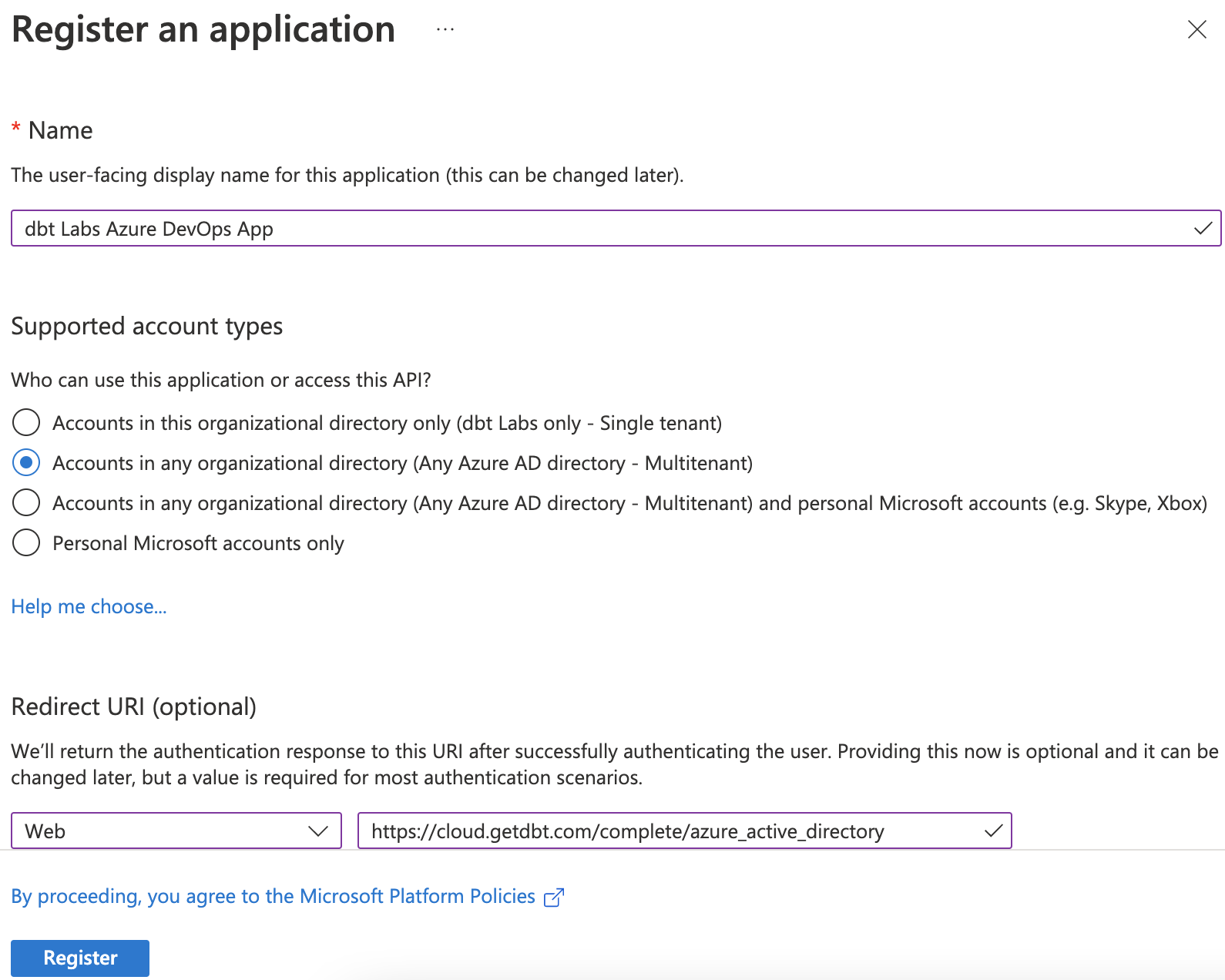
Task: Click the external link icon after Platform Policies
Action: 554,898
